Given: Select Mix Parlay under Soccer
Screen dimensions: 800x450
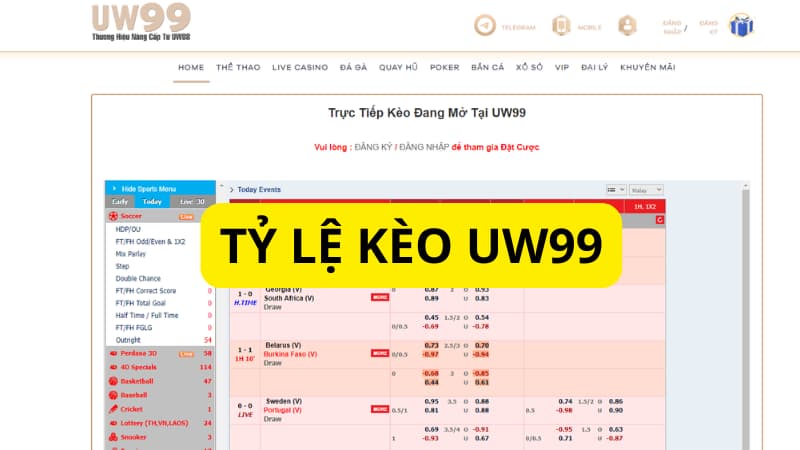Looking at the screenshot, I should [x=131, y=254].
